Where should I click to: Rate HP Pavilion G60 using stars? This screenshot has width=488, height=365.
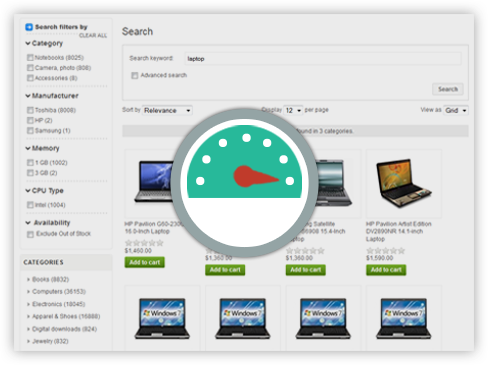(144, 243)
